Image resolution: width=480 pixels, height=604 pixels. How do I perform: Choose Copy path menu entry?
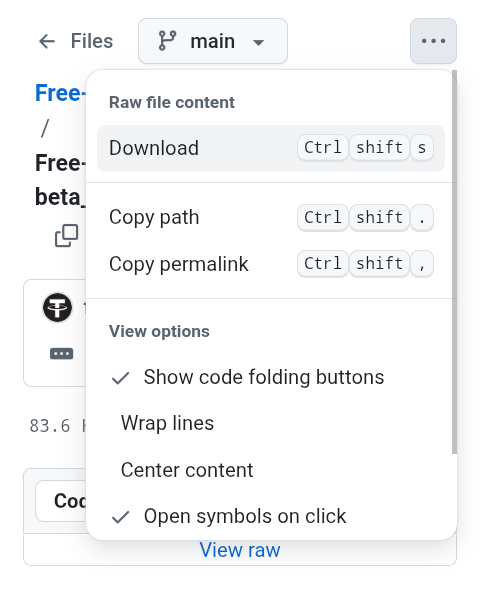tap(271, 218)
